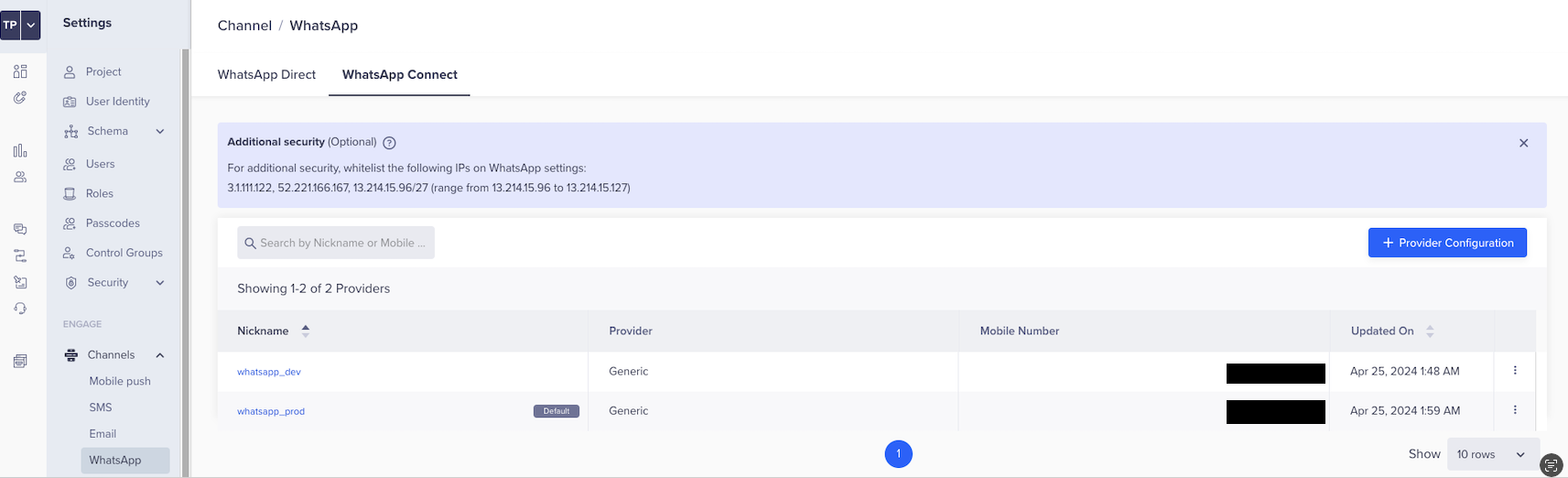Dismiss the Additional security banner
Screen dimensions: 1568x478
click(1523, 143)
